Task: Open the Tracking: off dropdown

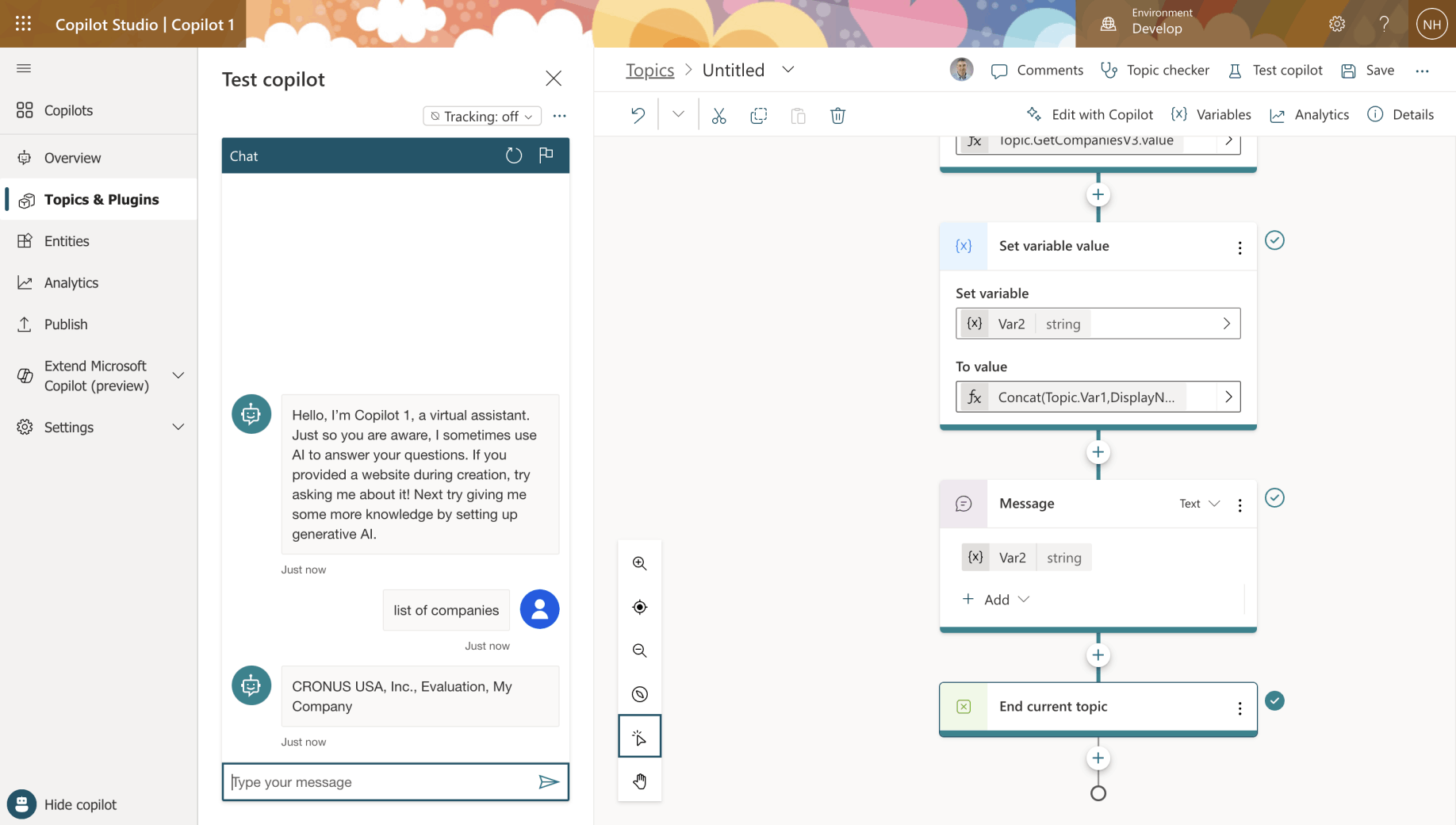Action: (482, 116)
